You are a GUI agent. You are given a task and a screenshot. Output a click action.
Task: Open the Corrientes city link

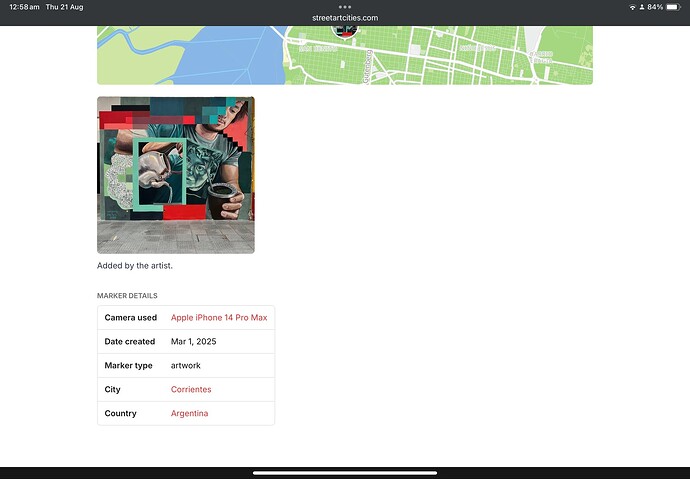coord(191,390)
